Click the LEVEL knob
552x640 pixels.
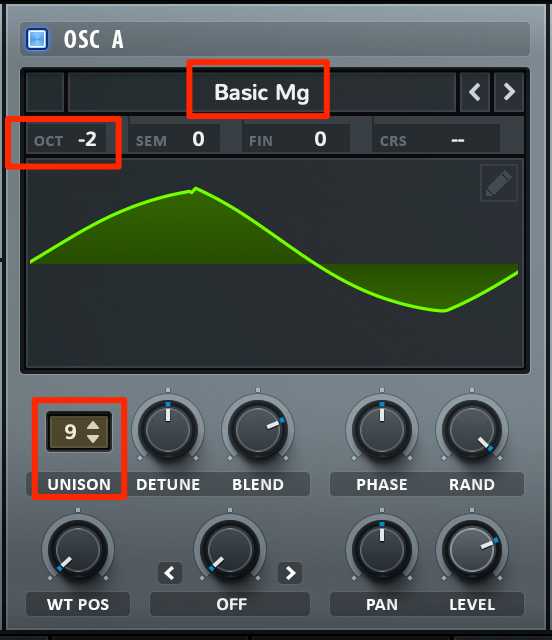click(x=472, y=550)
